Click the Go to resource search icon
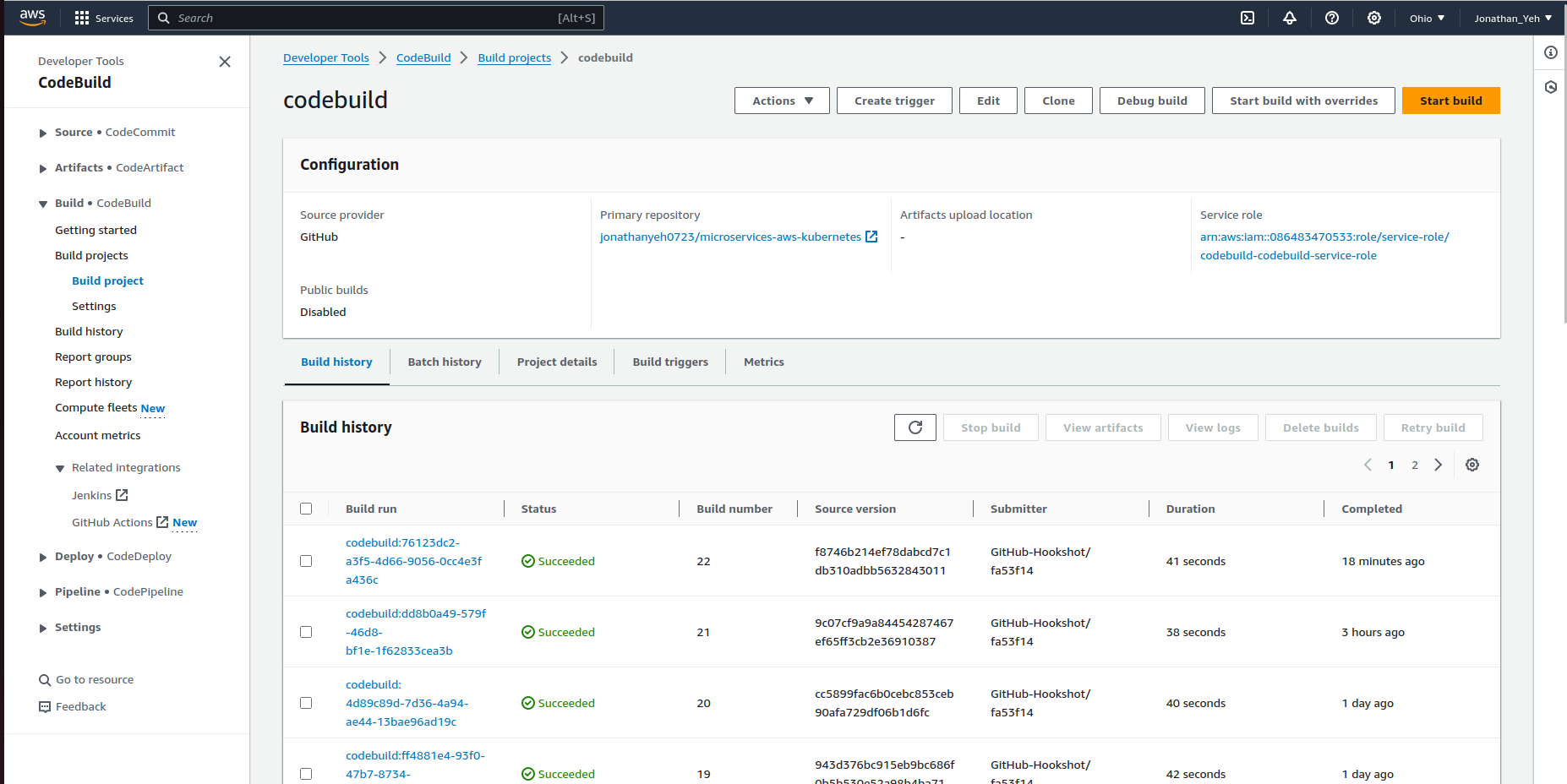1567x784 pixels. (45, 680)
